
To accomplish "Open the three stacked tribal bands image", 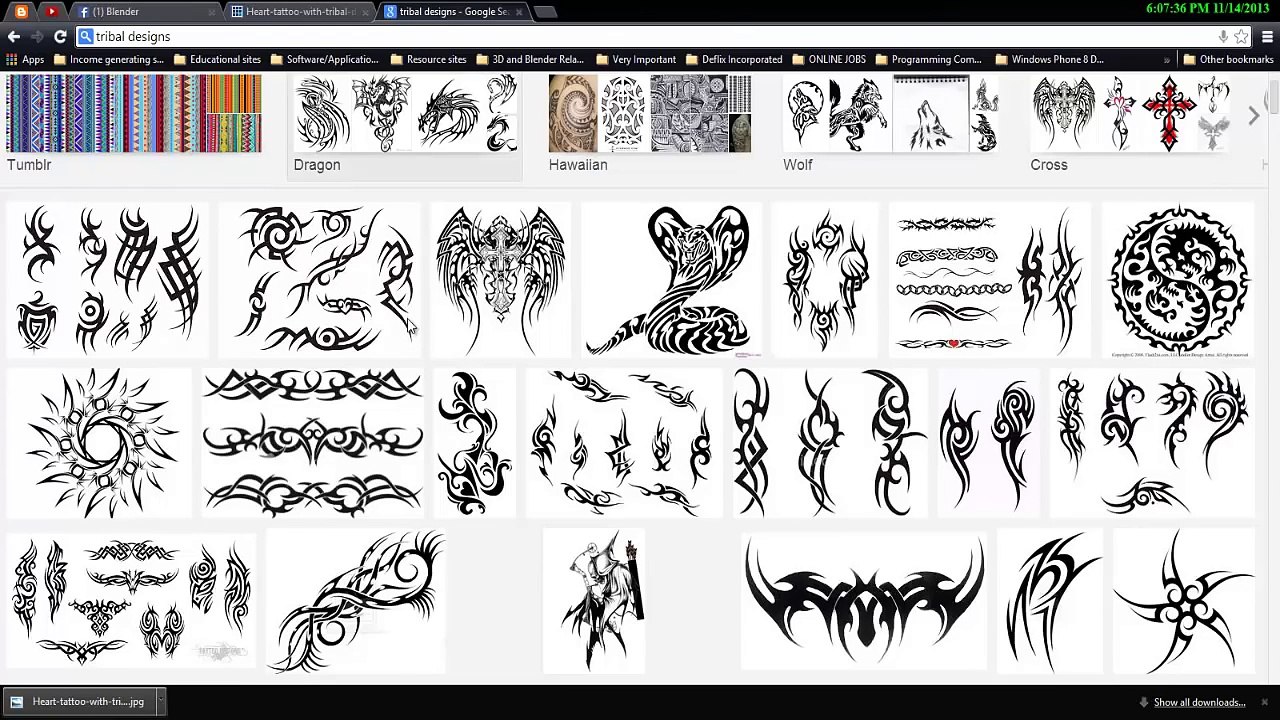I will pos(312,443).
